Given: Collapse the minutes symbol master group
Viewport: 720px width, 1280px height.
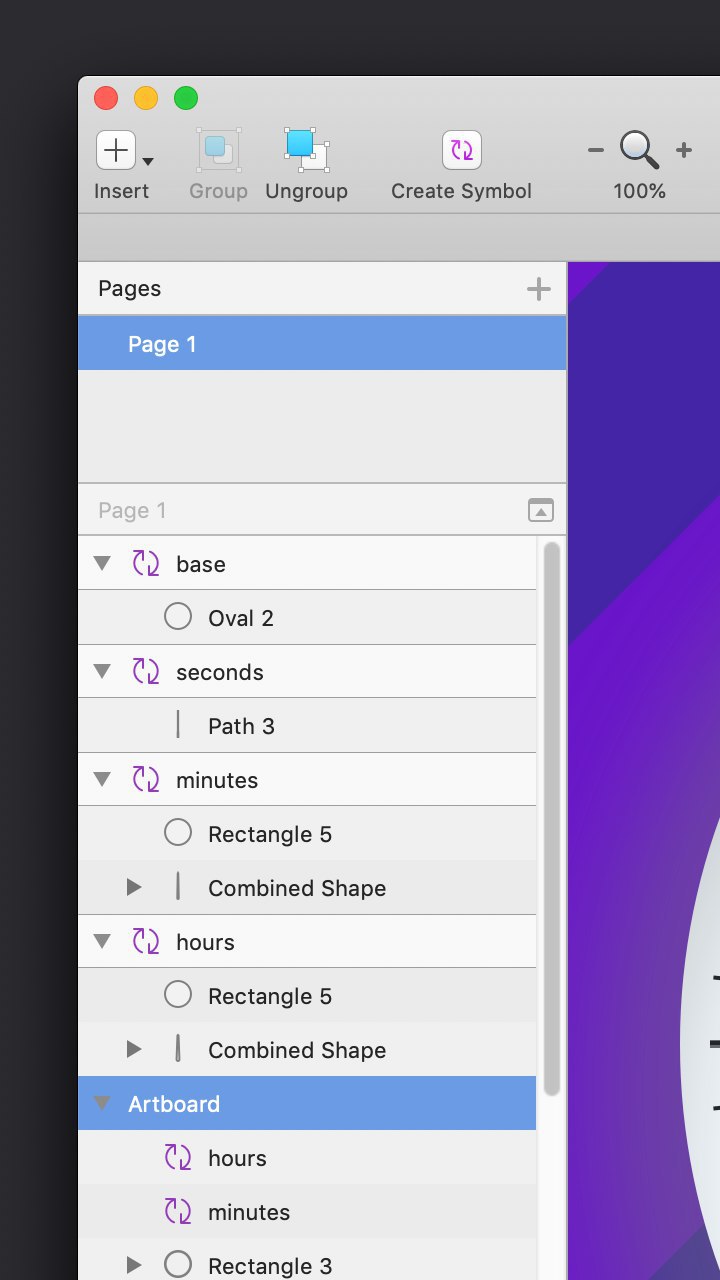Looking at the screenshot, I should point(102,780).
